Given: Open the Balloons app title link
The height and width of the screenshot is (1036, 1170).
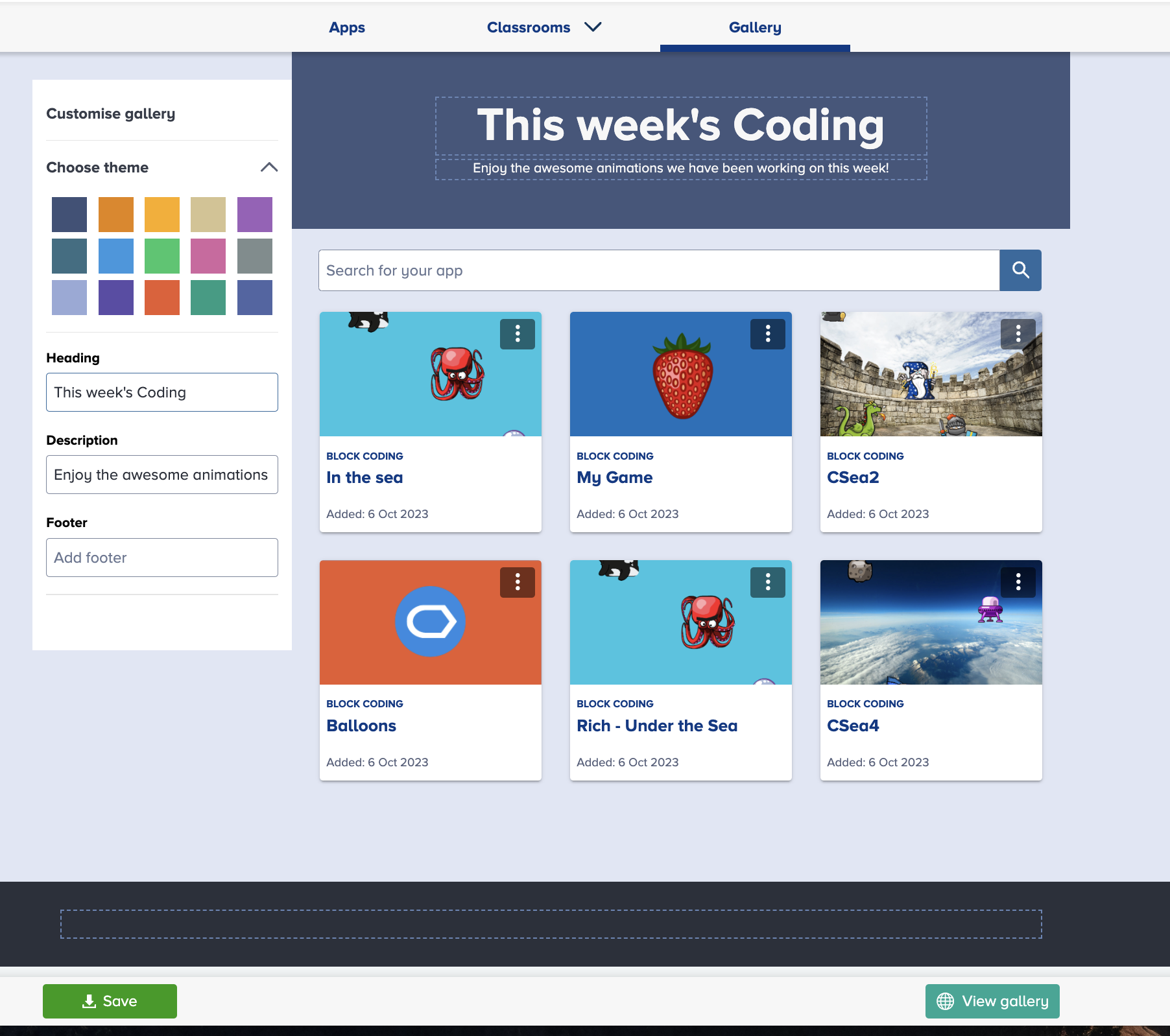Looking at the screenshot, I should [x=361, y=725].
